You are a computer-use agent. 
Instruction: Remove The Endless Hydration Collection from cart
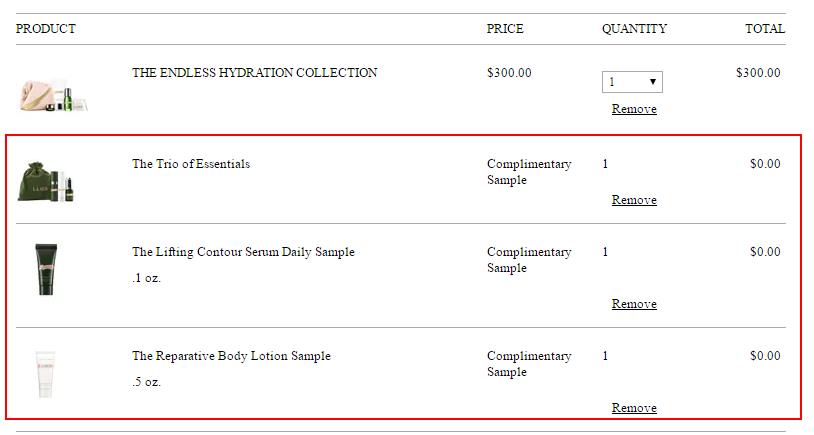[x=634, y=109]
